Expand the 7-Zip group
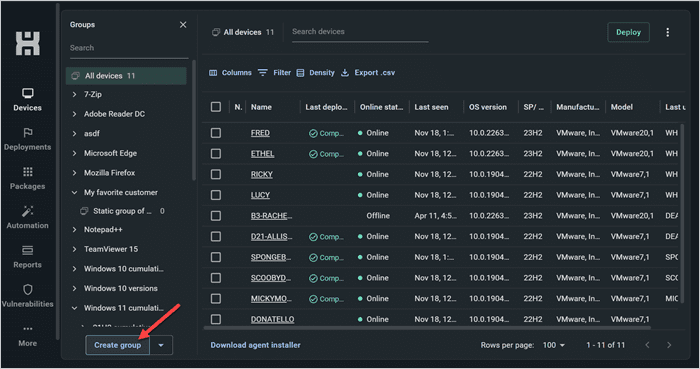 tap(75, 95)
